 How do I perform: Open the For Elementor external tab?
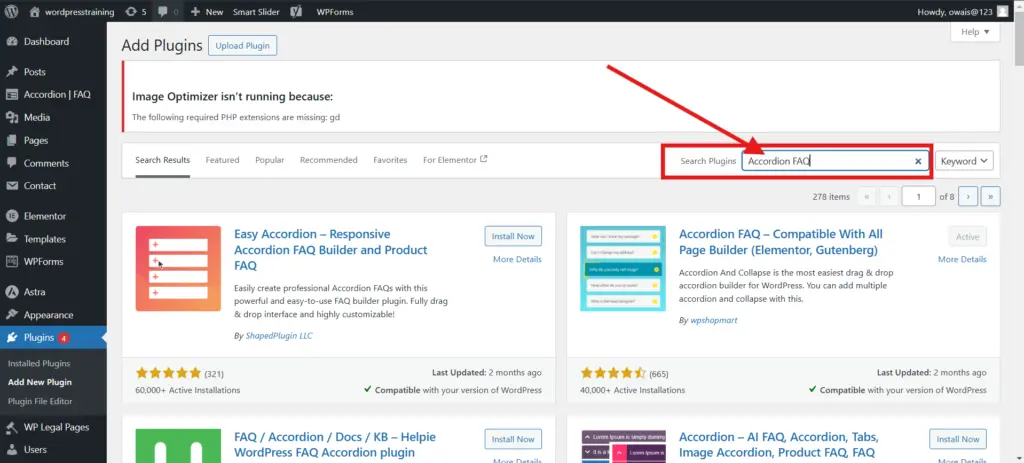coord(455,160)
